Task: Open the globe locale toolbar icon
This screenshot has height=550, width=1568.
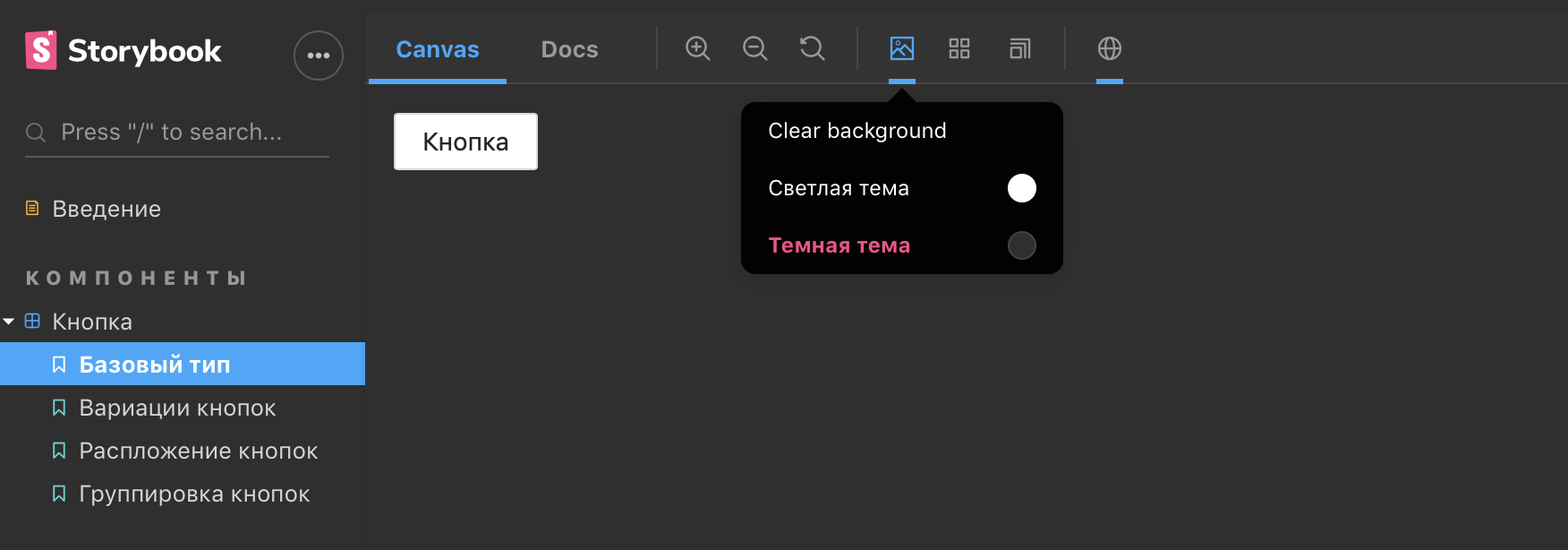Action: coord(1110,48)
